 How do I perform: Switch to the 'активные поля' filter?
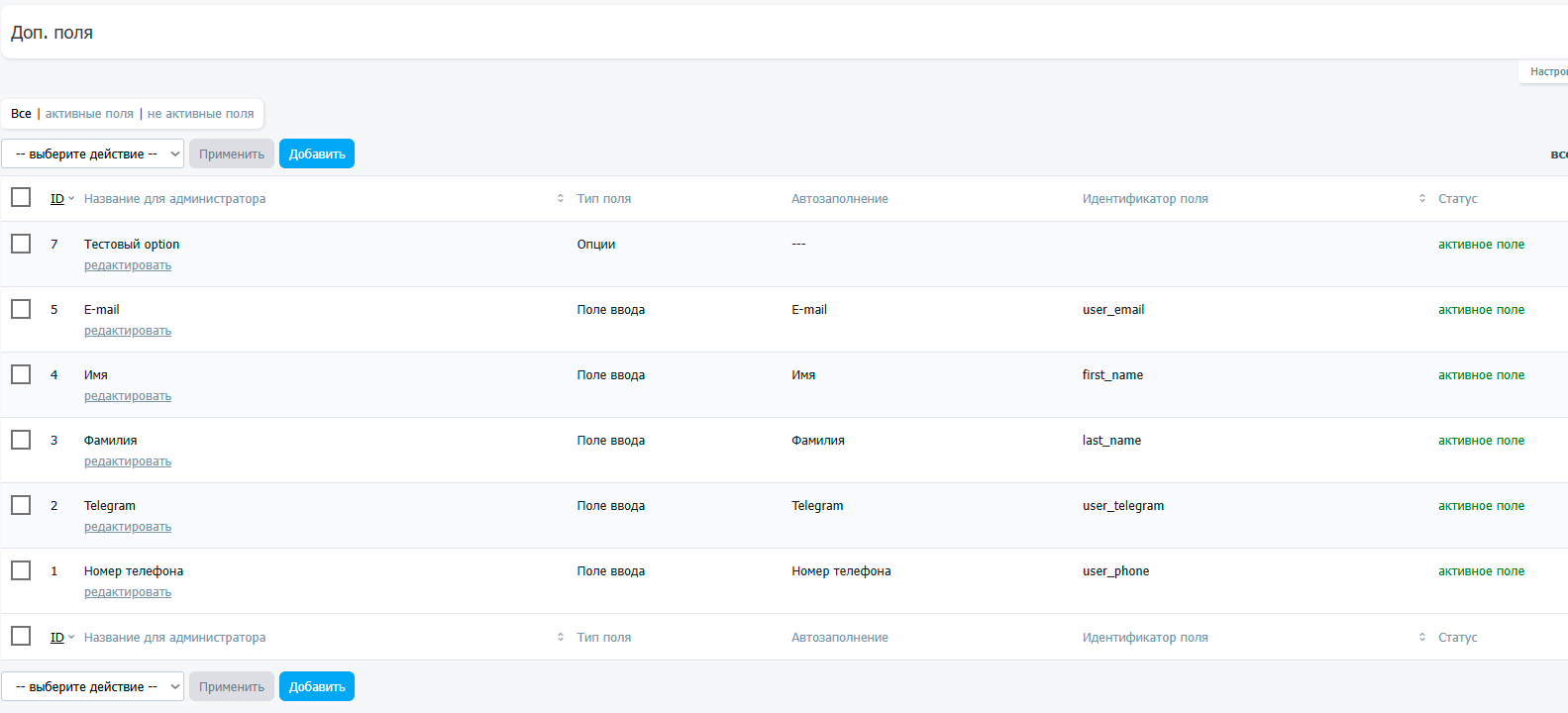[x=89, y=114]
